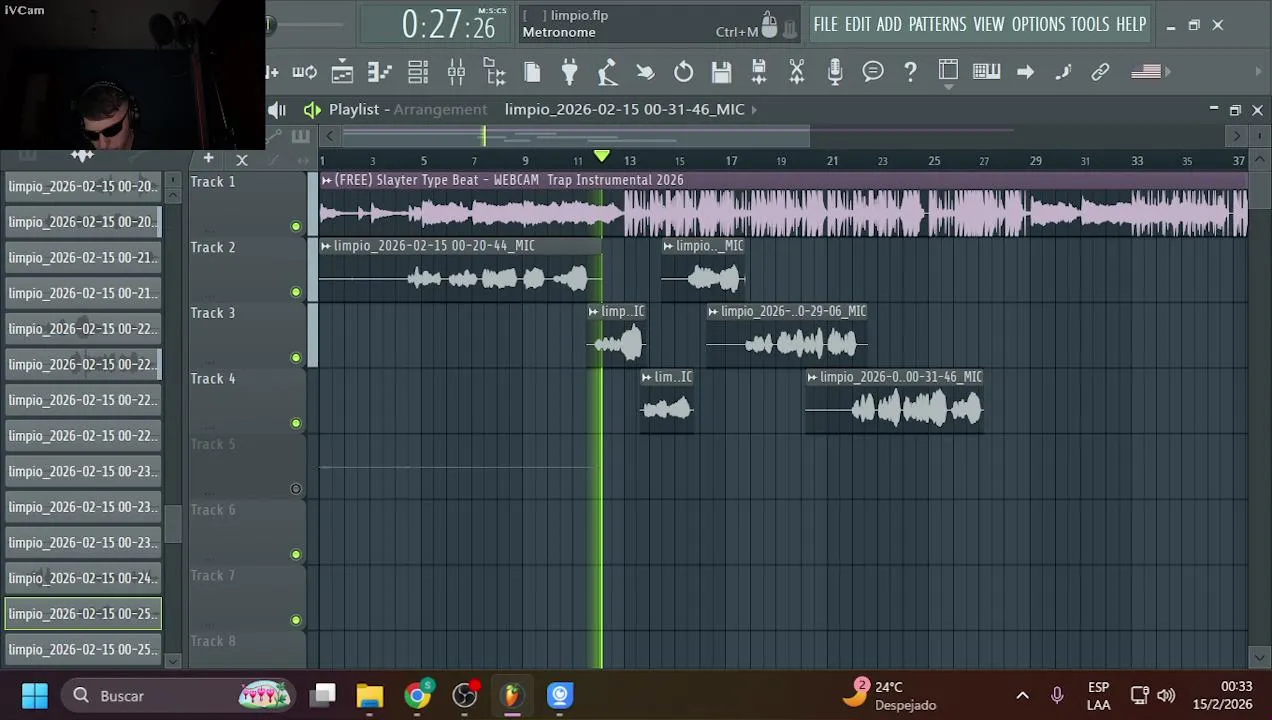Mute Track 2 with its green light

(295, 292)
